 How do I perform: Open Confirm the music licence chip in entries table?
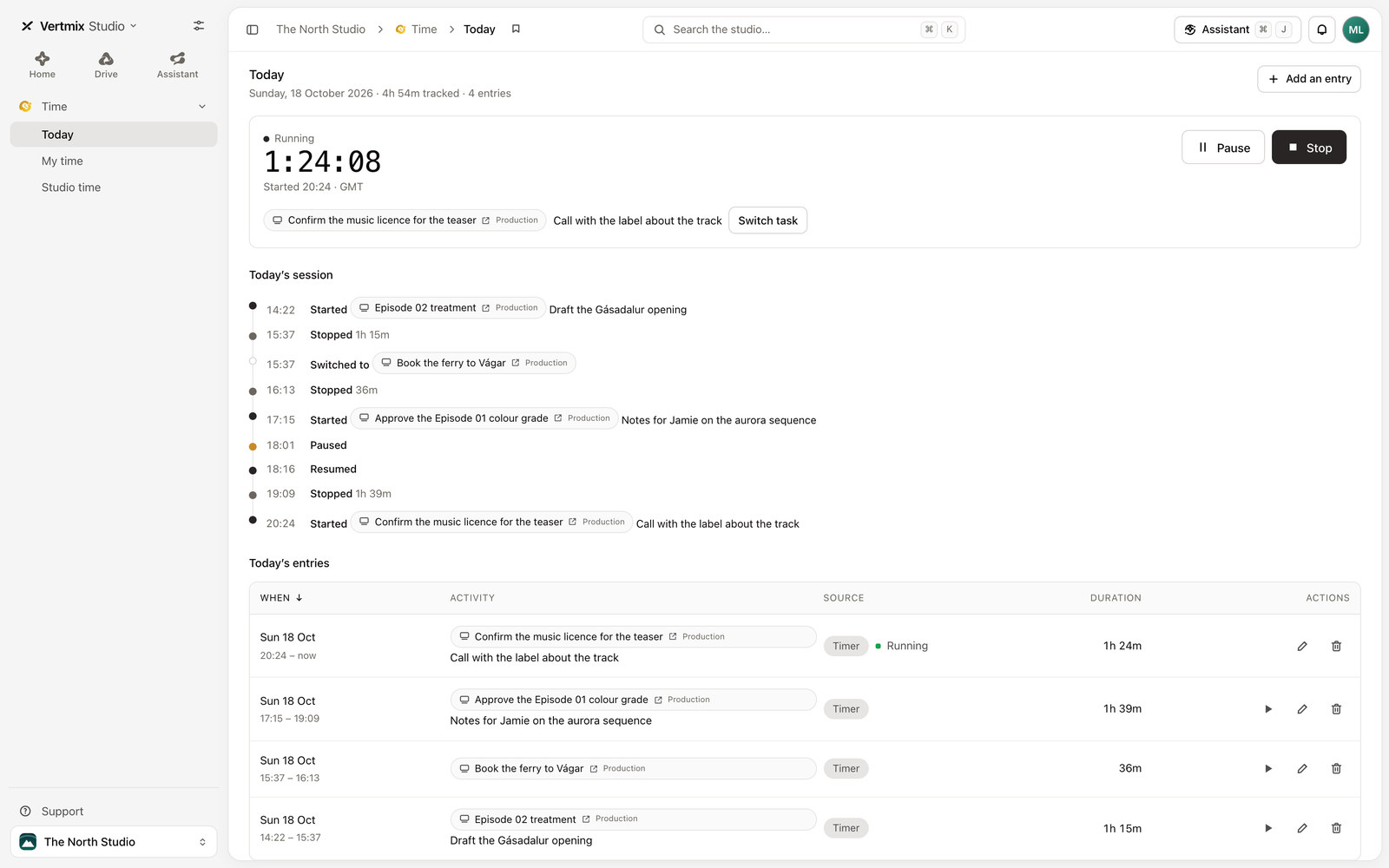633,637
